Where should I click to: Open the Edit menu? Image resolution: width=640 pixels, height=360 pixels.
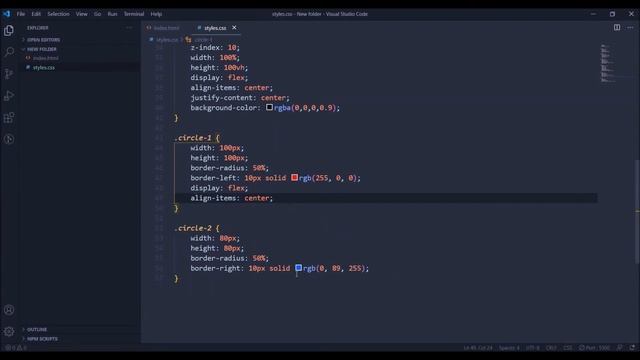(36, 14)
